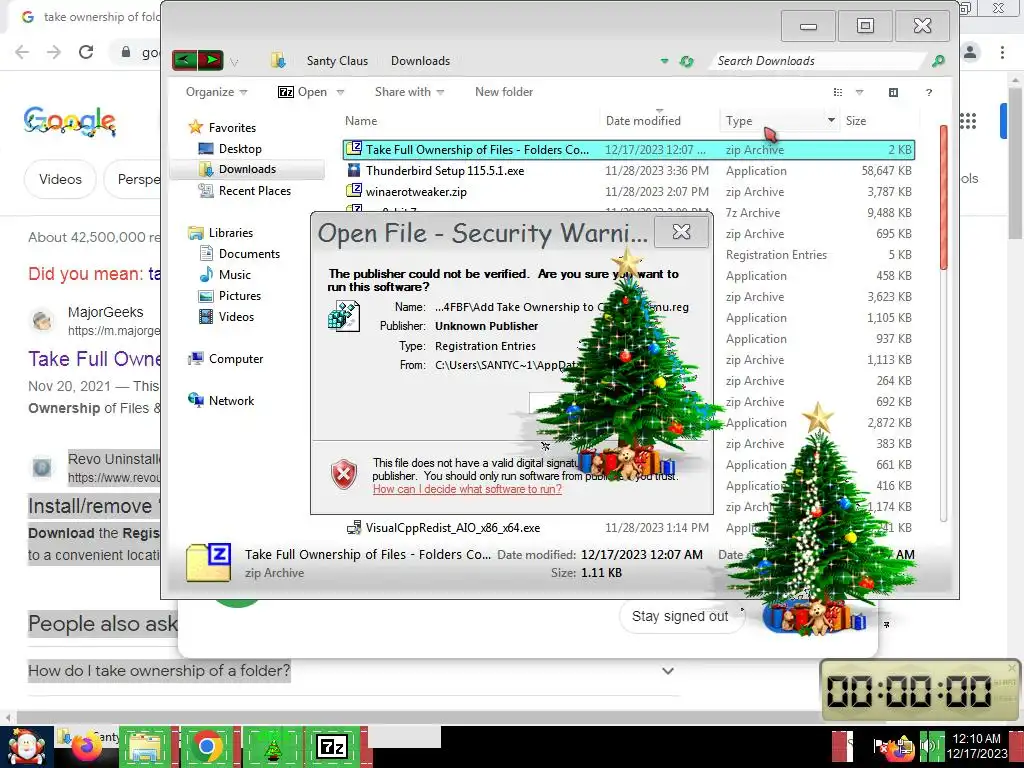
Task: Toggle the preview pane icon
Action: 893,93
